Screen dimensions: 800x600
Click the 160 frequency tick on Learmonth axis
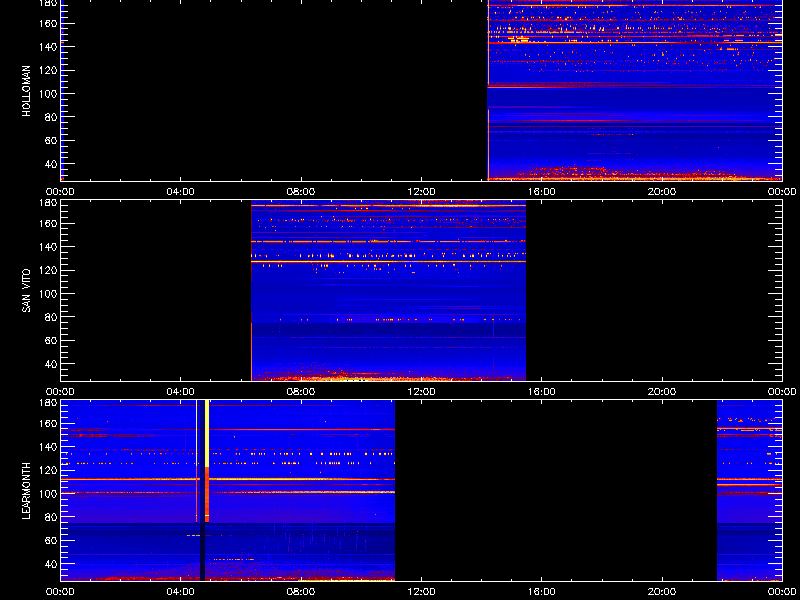(48, 423)
